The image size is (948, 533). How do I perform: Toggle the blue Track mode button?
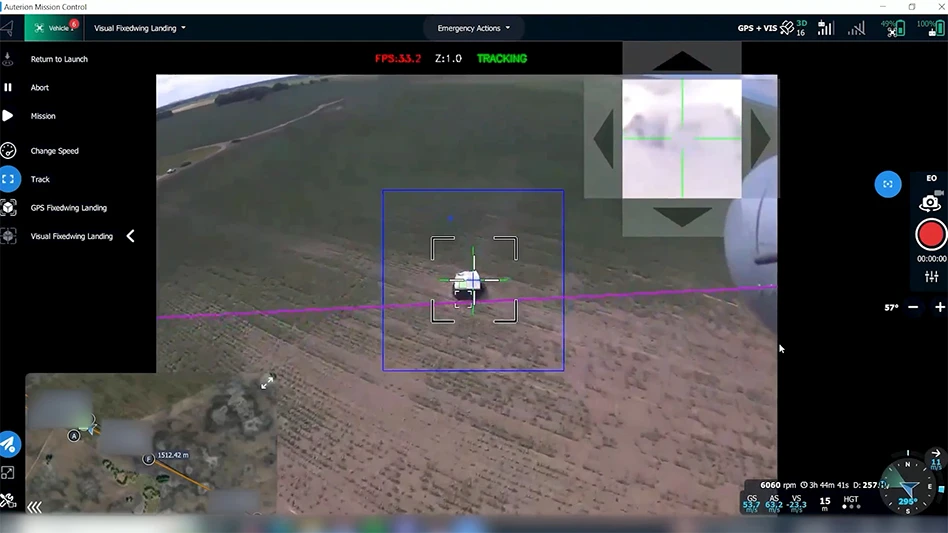coord(9,179)
